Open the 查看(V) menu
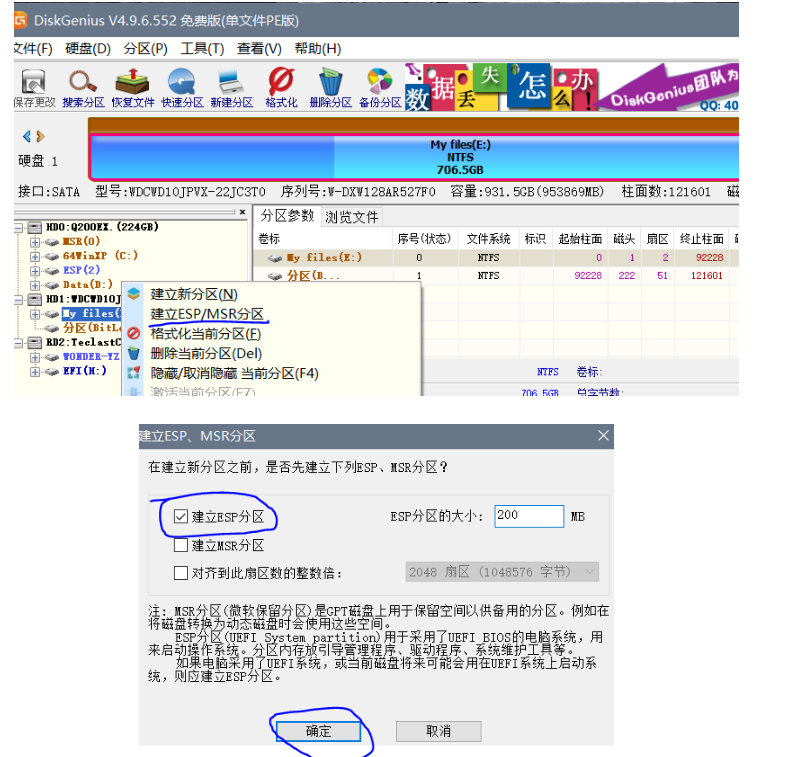 pos(259,49)
